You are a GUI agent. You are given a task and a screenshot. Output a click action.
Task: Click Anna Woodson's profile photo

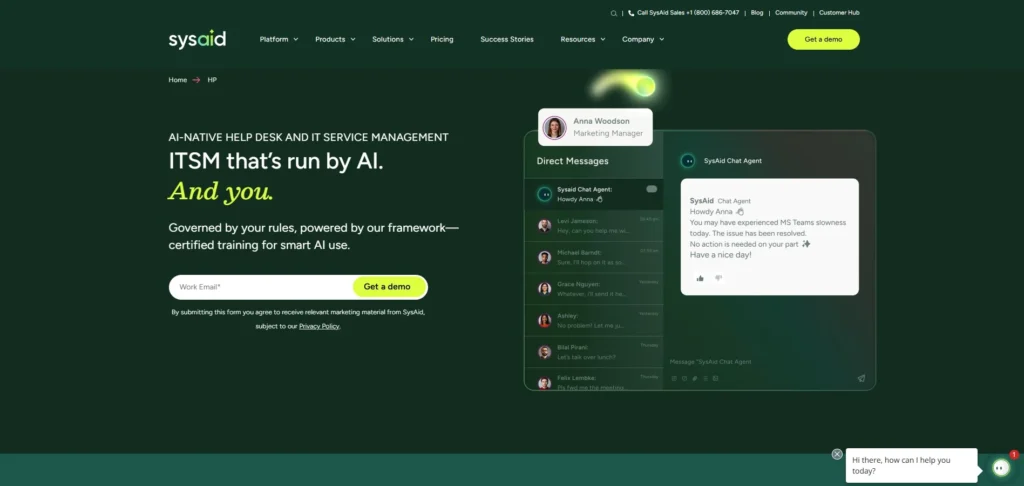(x=554, y=127)
